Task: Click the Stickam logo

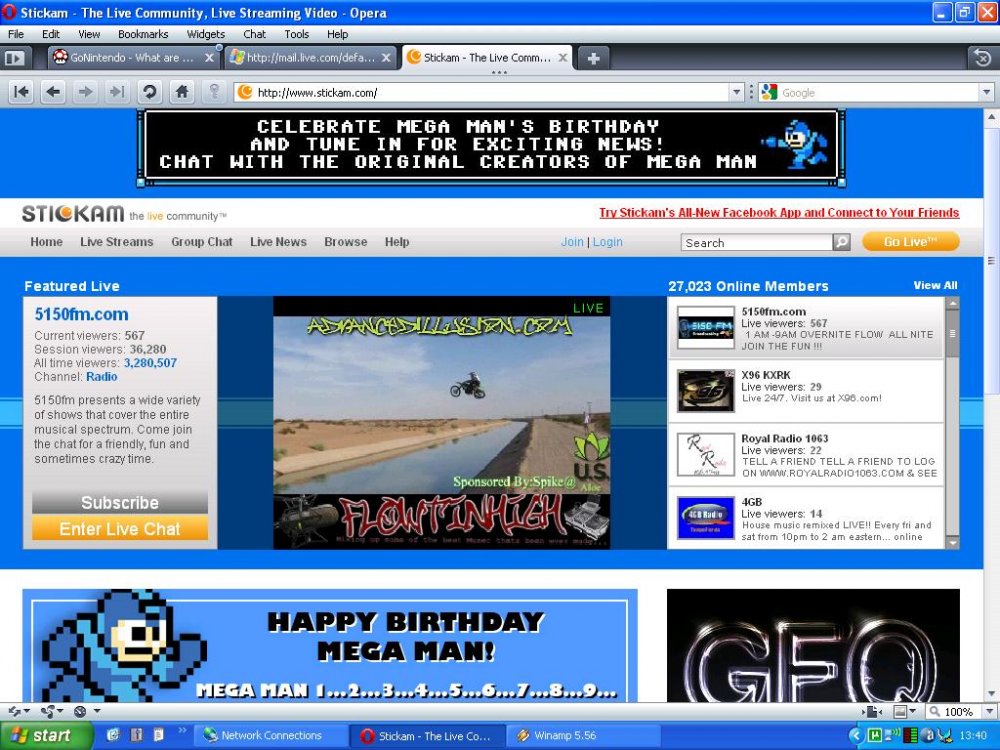Action: [73, 214]
